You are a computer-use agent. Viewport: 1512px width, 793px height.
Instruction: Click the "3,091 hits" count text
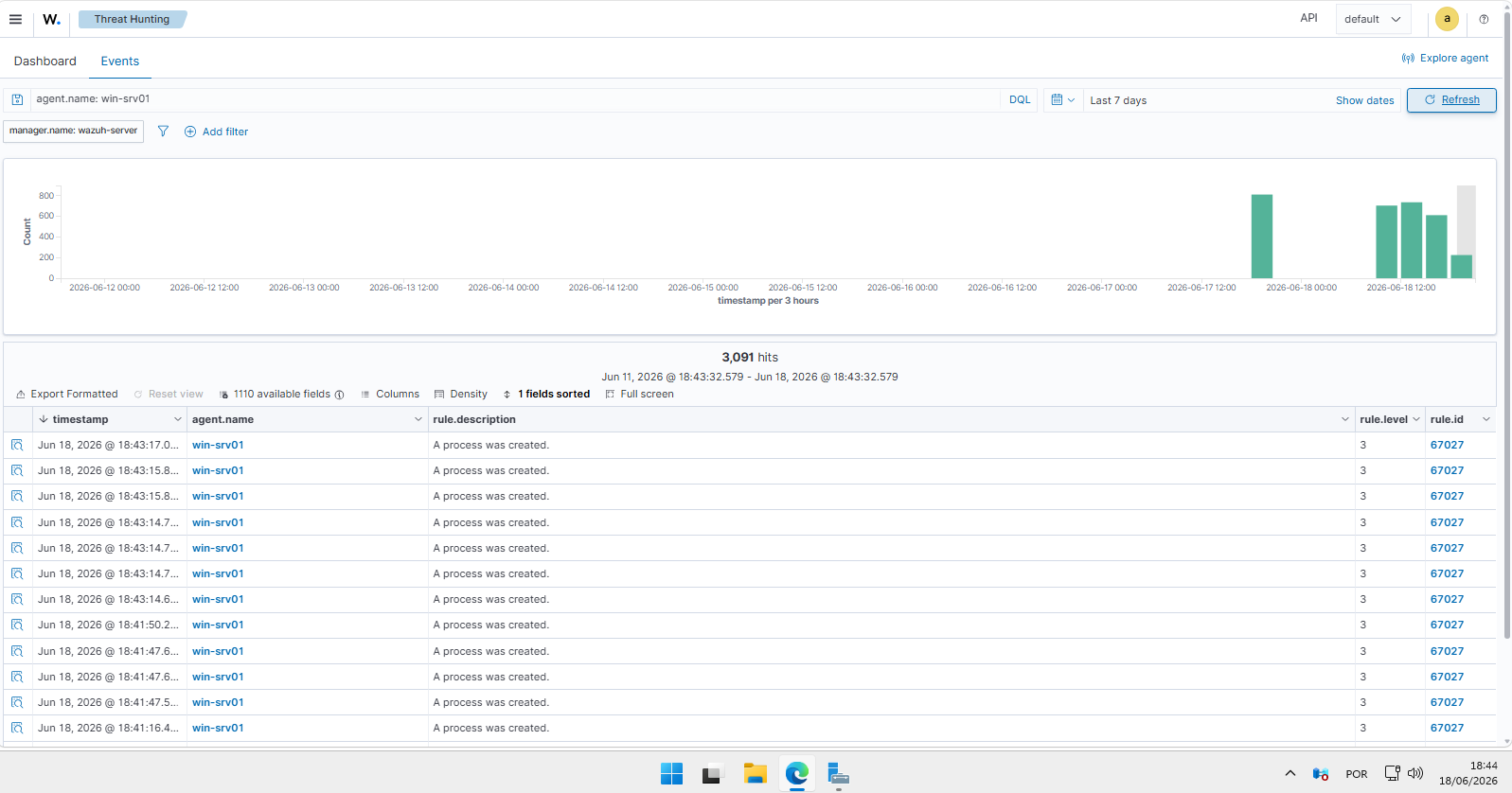pos(750,357)
